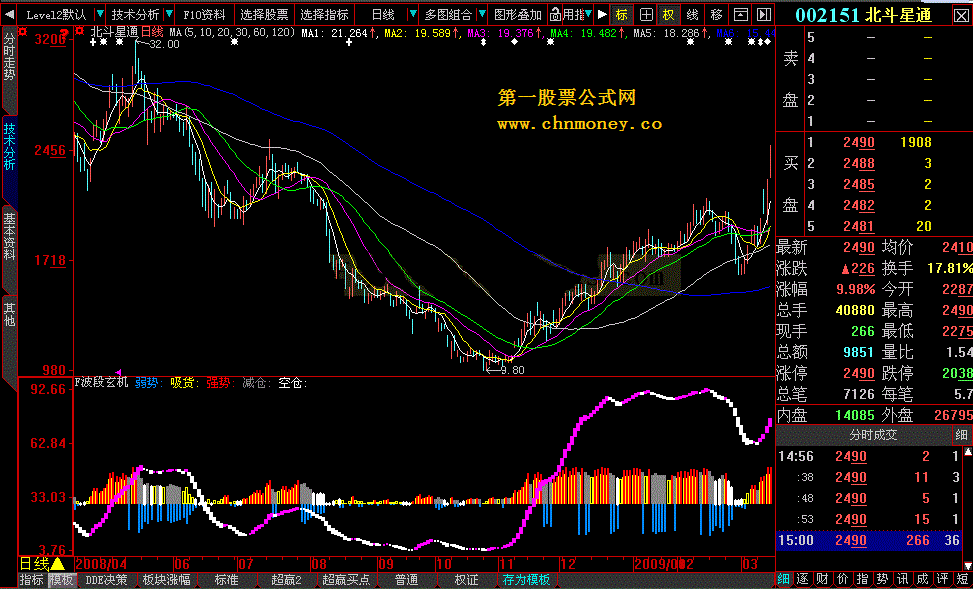Click the 讯 news button

tap(901, 580)
